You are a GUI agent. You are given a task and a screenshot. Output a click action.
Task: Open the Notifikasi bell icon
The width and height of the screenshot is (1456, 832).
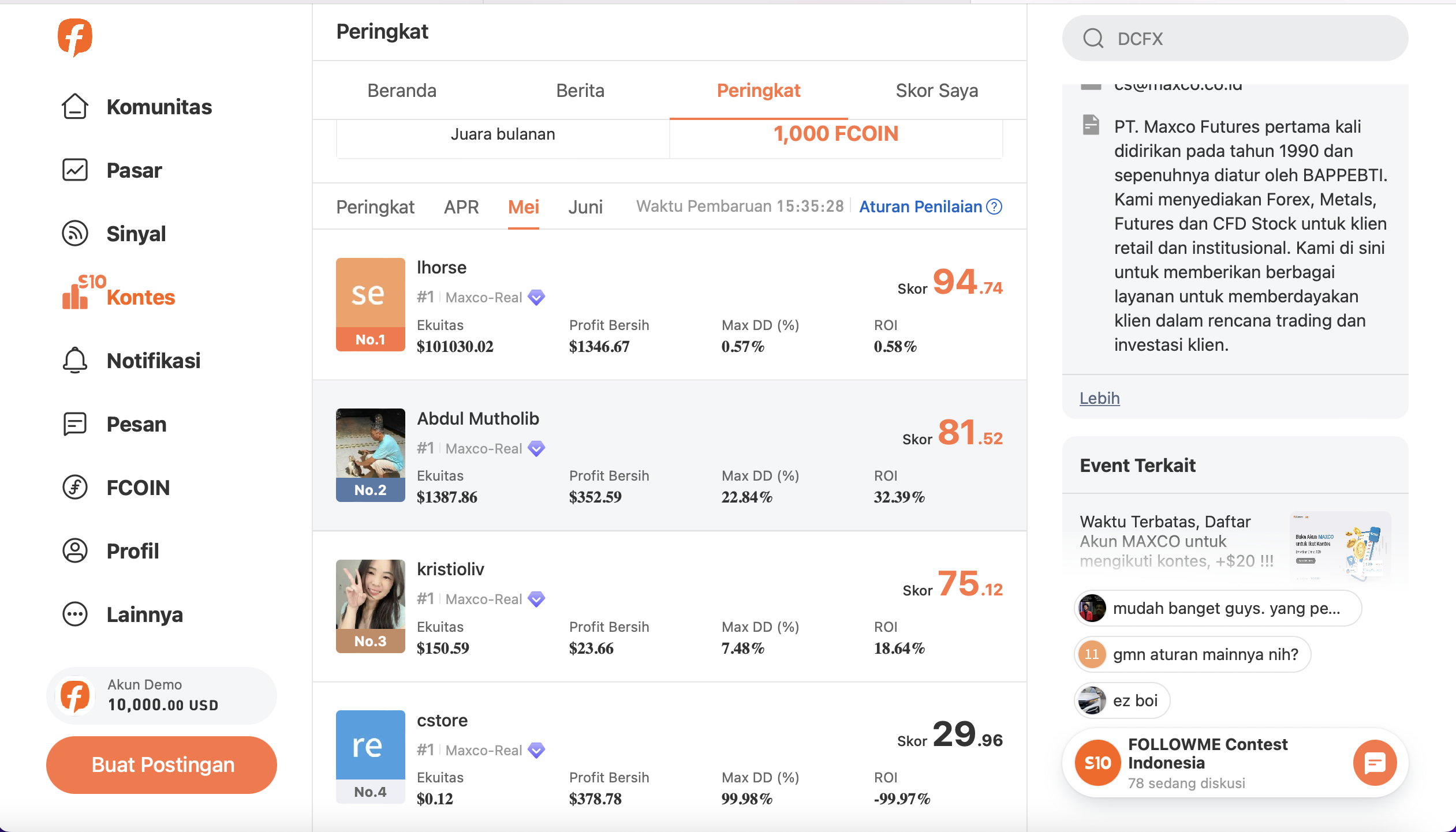(x=75, y=361)
